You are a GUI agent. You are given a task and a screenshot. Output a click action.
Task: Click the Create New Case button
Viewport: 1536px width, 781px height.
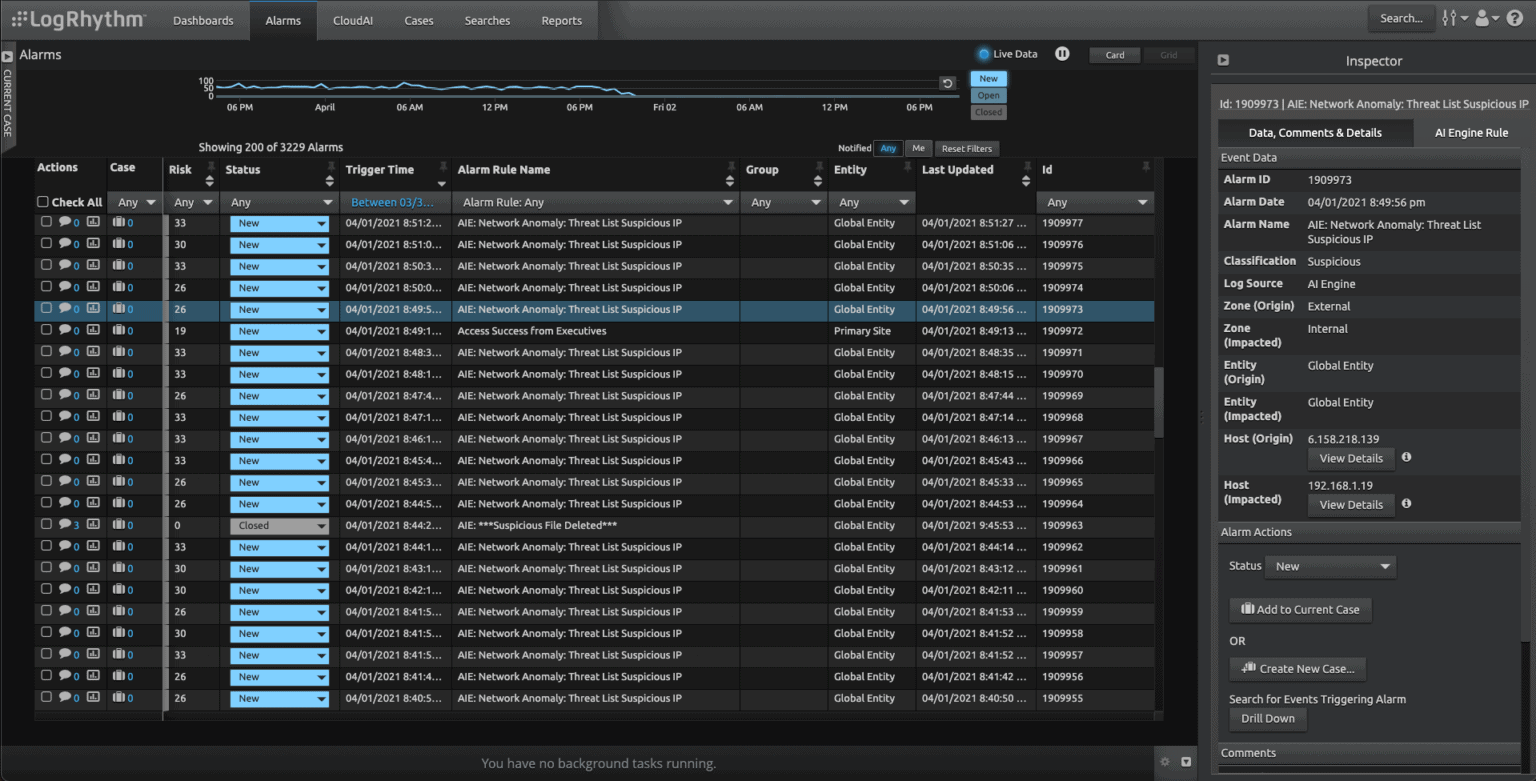pos(1297,668)
